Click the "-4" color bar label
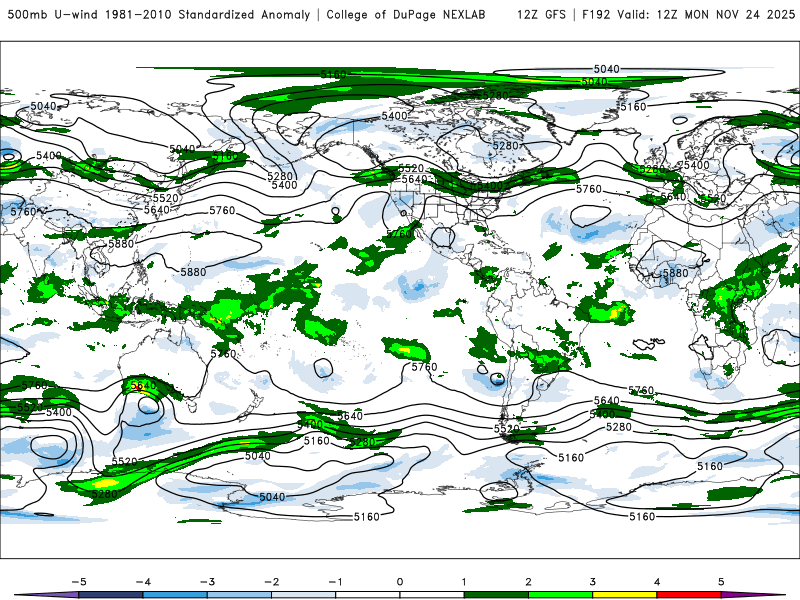This screenshot has width=800, height=600. 143,582
